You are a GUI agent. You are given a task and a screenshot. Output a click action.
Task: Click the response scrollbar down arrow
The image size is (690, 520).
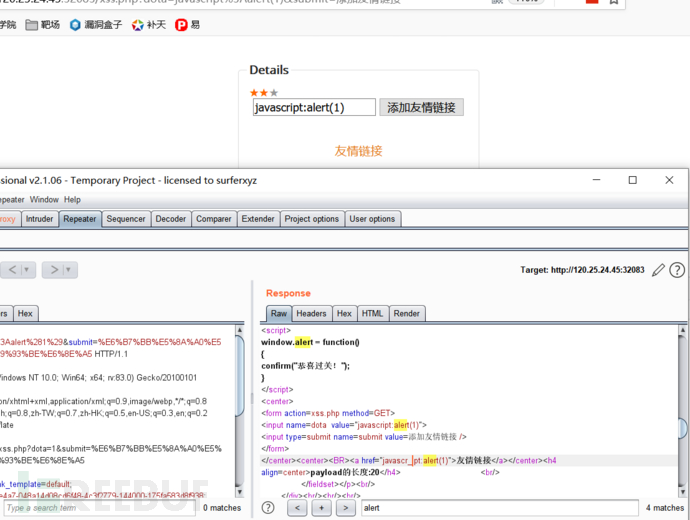point(683,492)
